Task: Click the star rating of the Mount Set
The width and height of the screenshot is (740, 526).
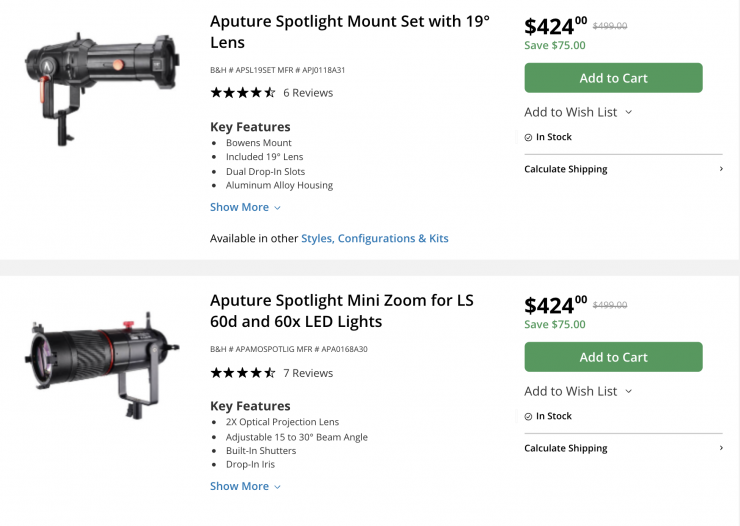Action: (242, 93)
